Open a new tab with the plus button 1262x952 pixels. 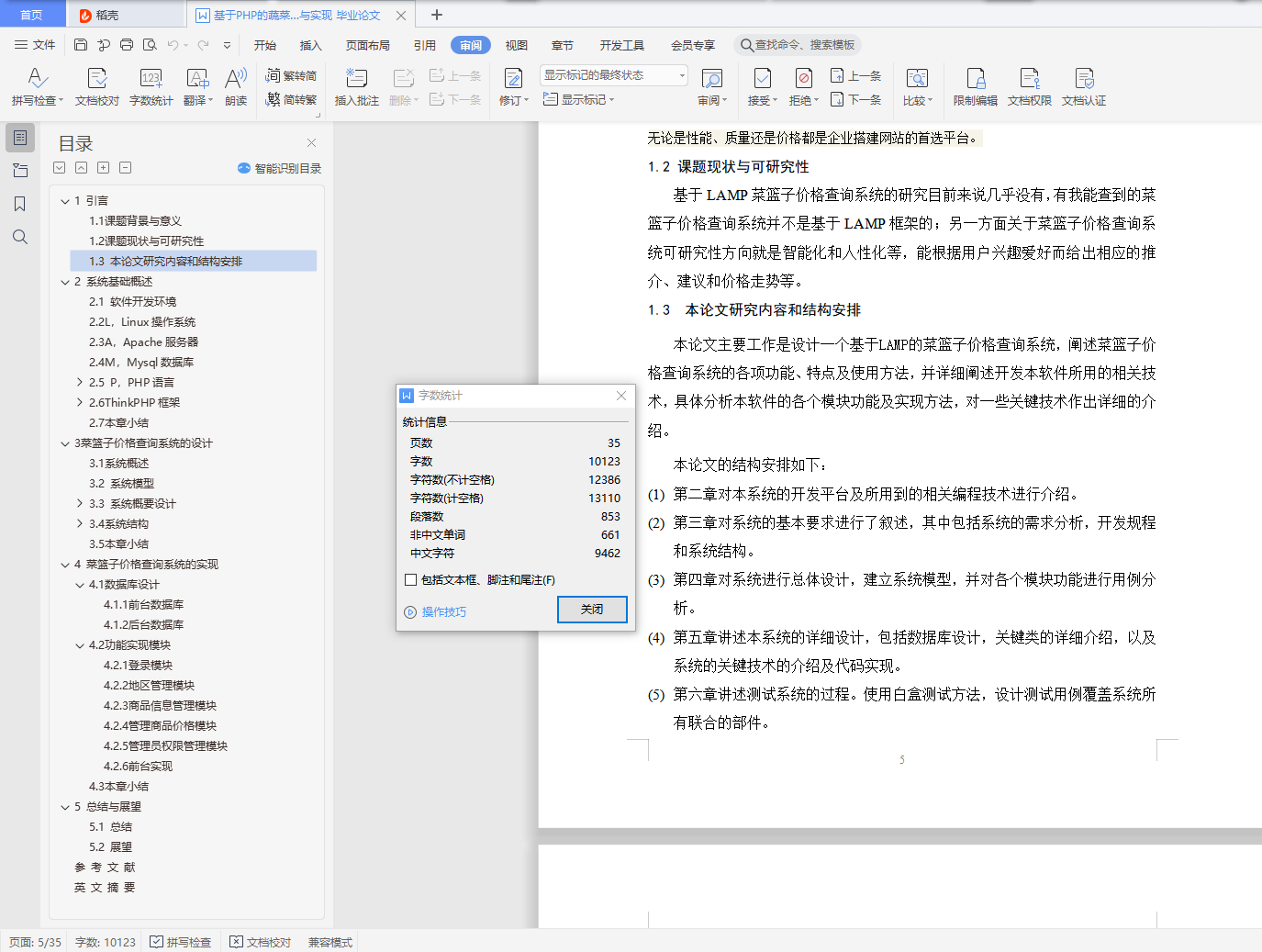(437, 15)
